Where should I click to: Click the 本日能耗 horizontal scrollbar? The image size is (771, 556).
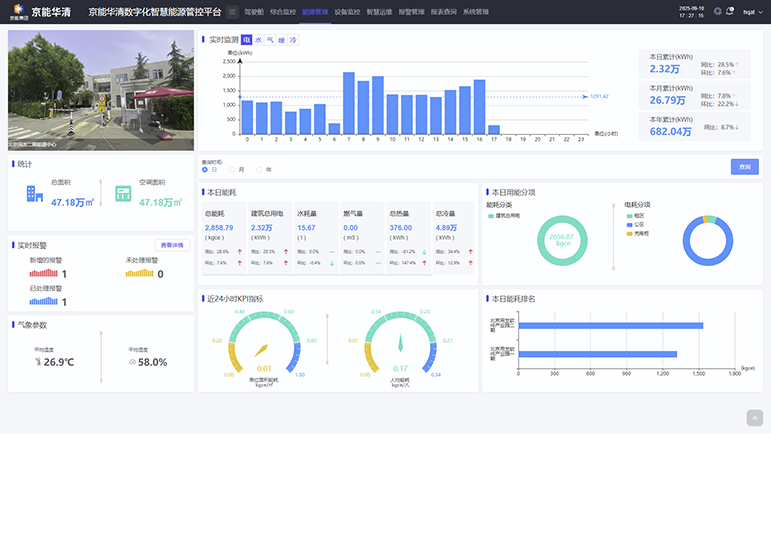click(317, 275)
